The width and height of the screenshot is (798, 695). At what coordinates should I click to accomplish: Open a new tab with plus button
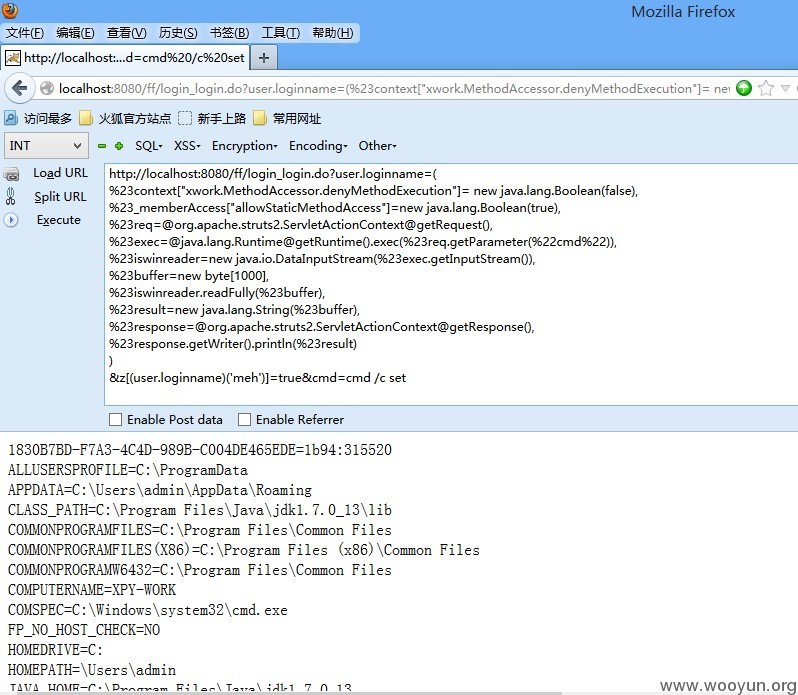pyautogui.click(x=264, y=58)
